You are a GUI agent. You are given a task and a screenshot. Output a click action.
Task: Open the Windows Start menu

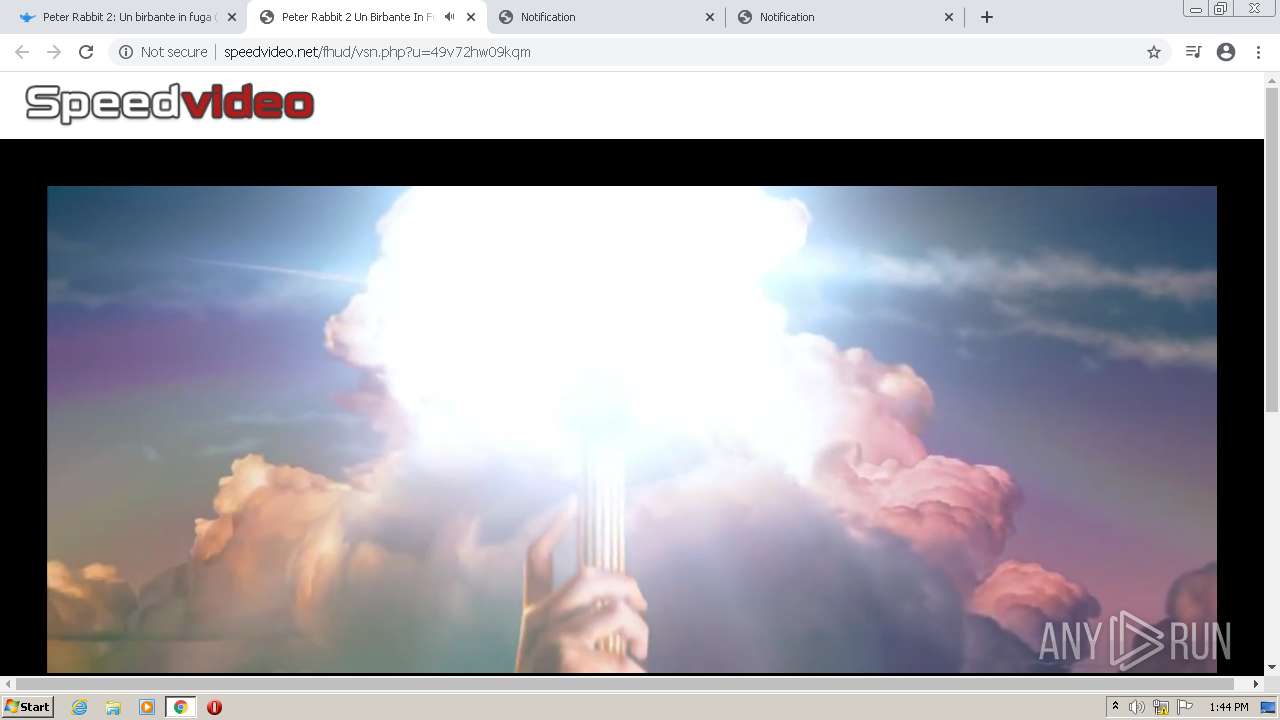(x=28, y=707)
